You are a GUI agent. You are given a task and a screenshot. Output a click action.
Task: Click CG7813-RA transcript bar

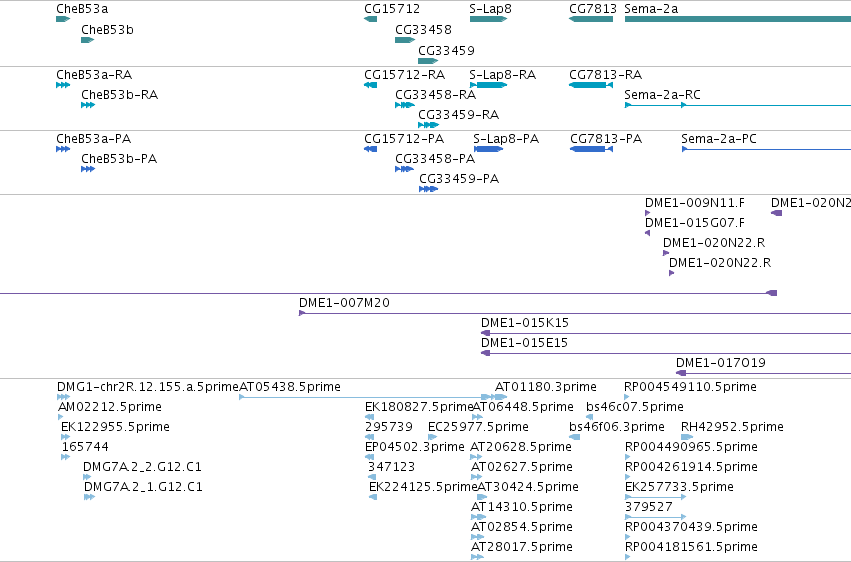coord(590,85)
